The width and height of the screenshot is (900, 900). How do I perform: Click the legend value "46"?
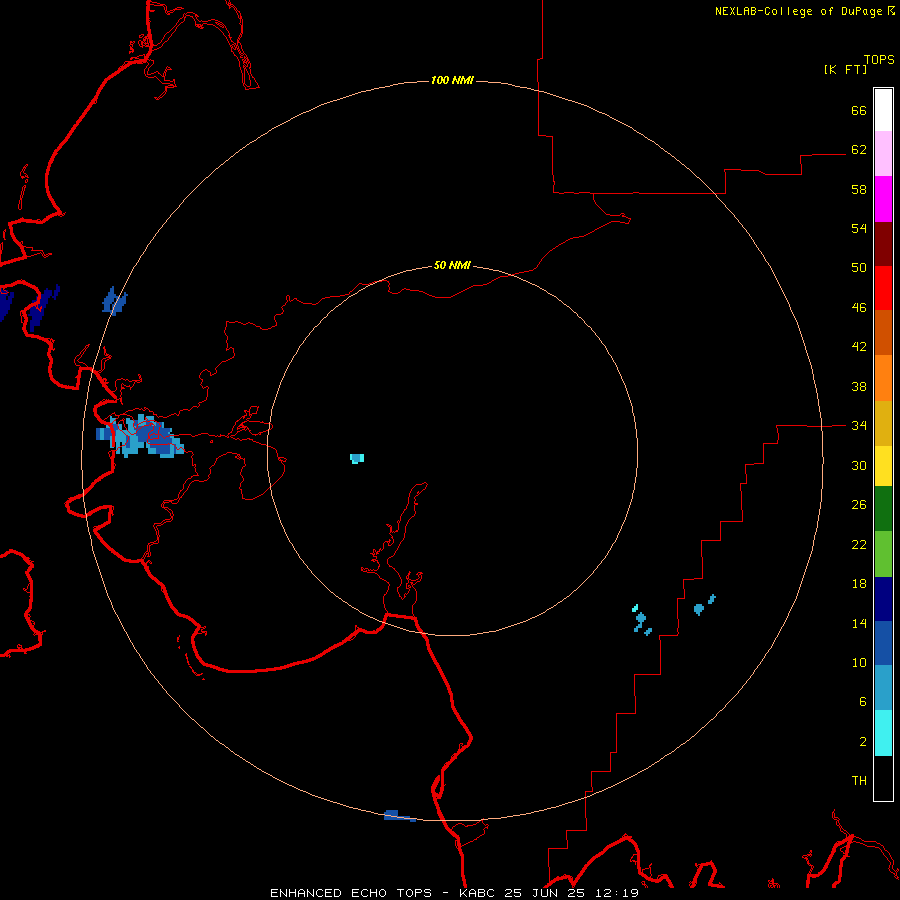[x=859, y=308]
